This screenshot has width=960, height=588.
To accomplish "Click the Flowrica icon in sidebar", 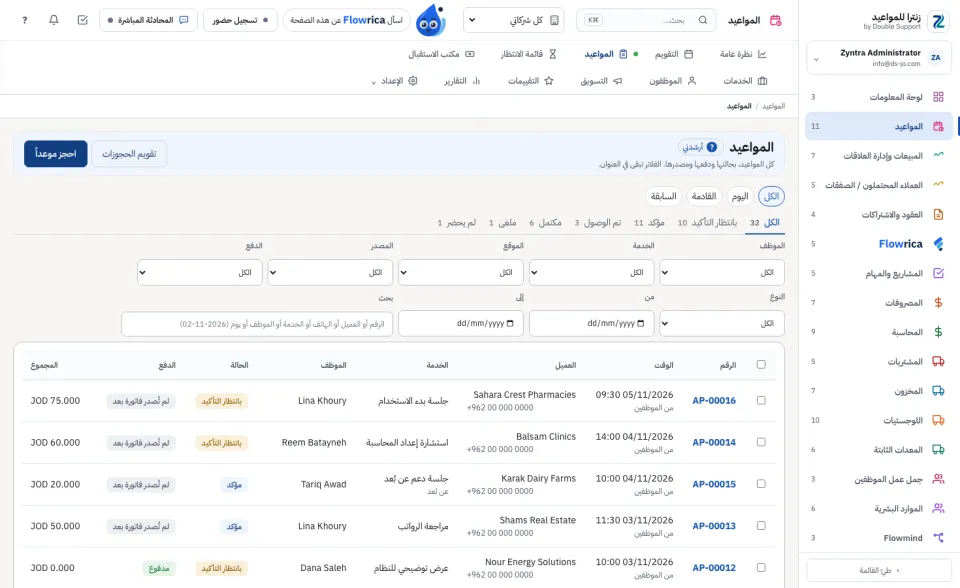I will [x=938, y=244].
